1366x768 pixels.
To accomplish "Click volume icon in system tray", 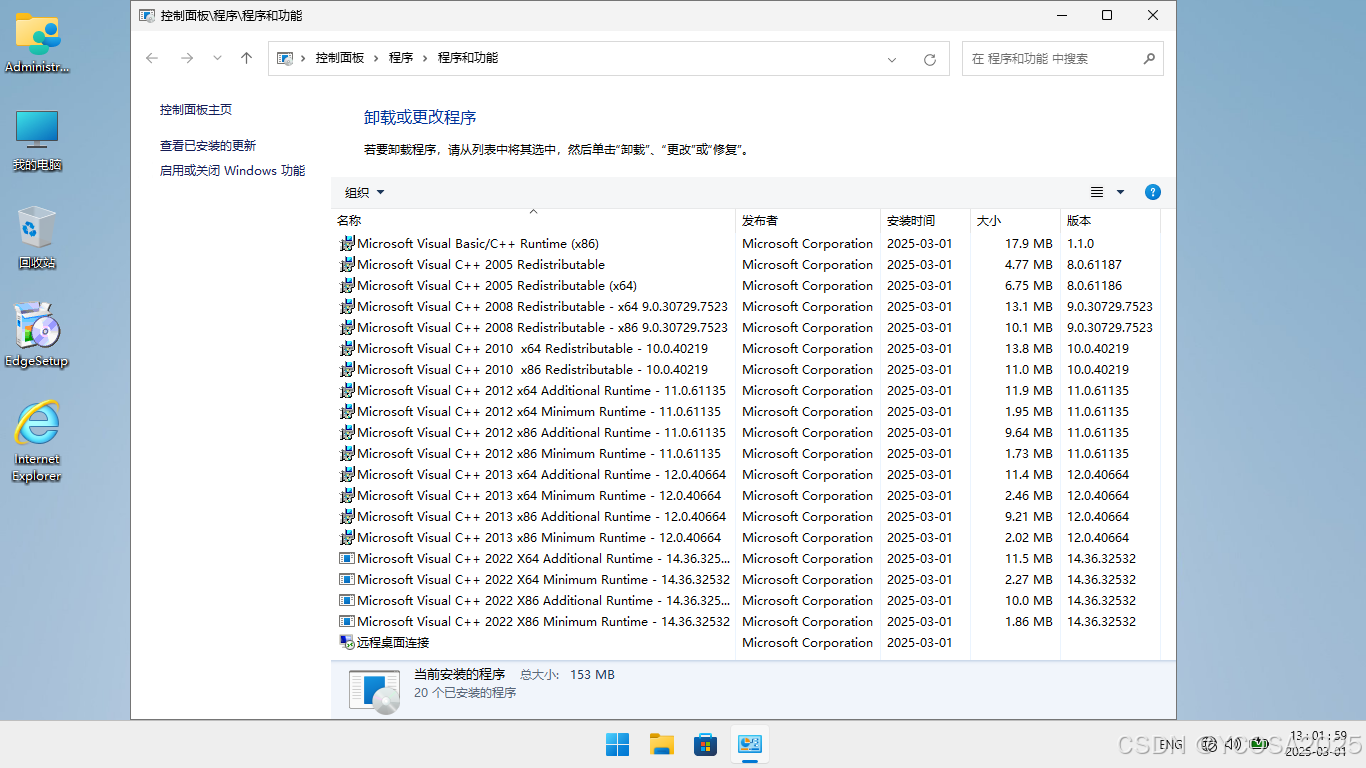I will coord(1232,744).
